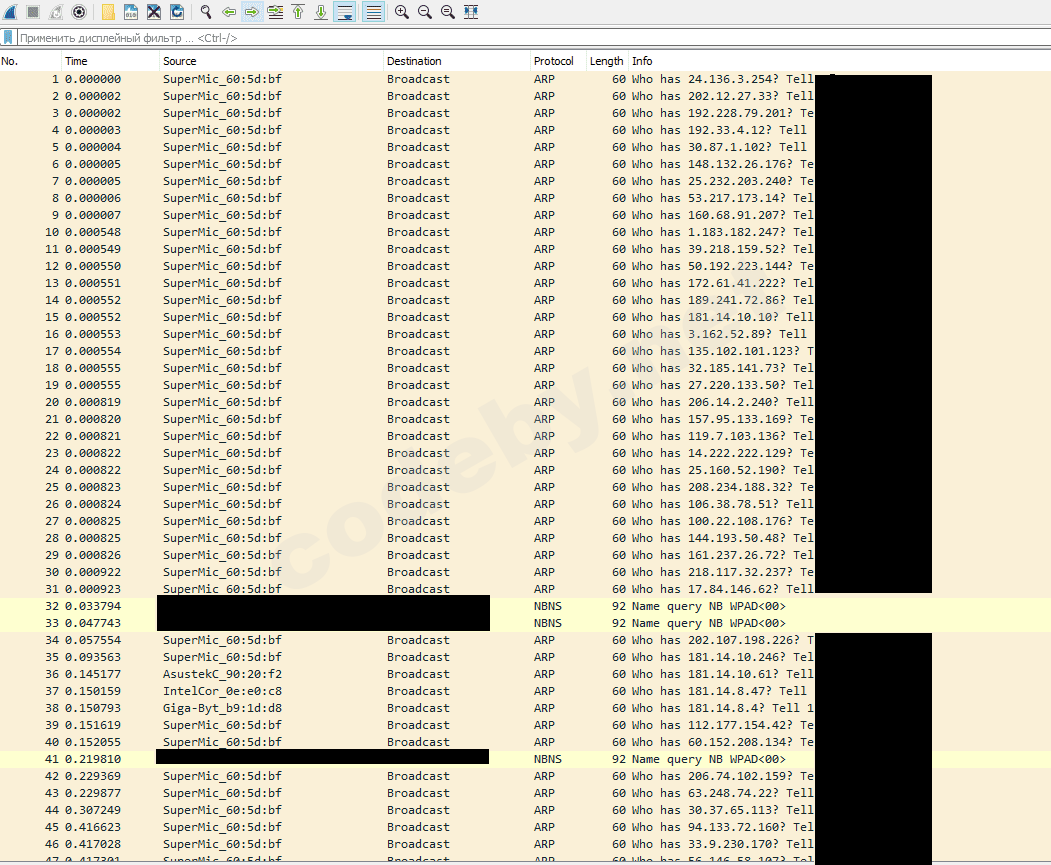Find a packet with magnifier icon
This screenshot has width=1051, height=865.
pyautogui.click(x=206, y=11)
